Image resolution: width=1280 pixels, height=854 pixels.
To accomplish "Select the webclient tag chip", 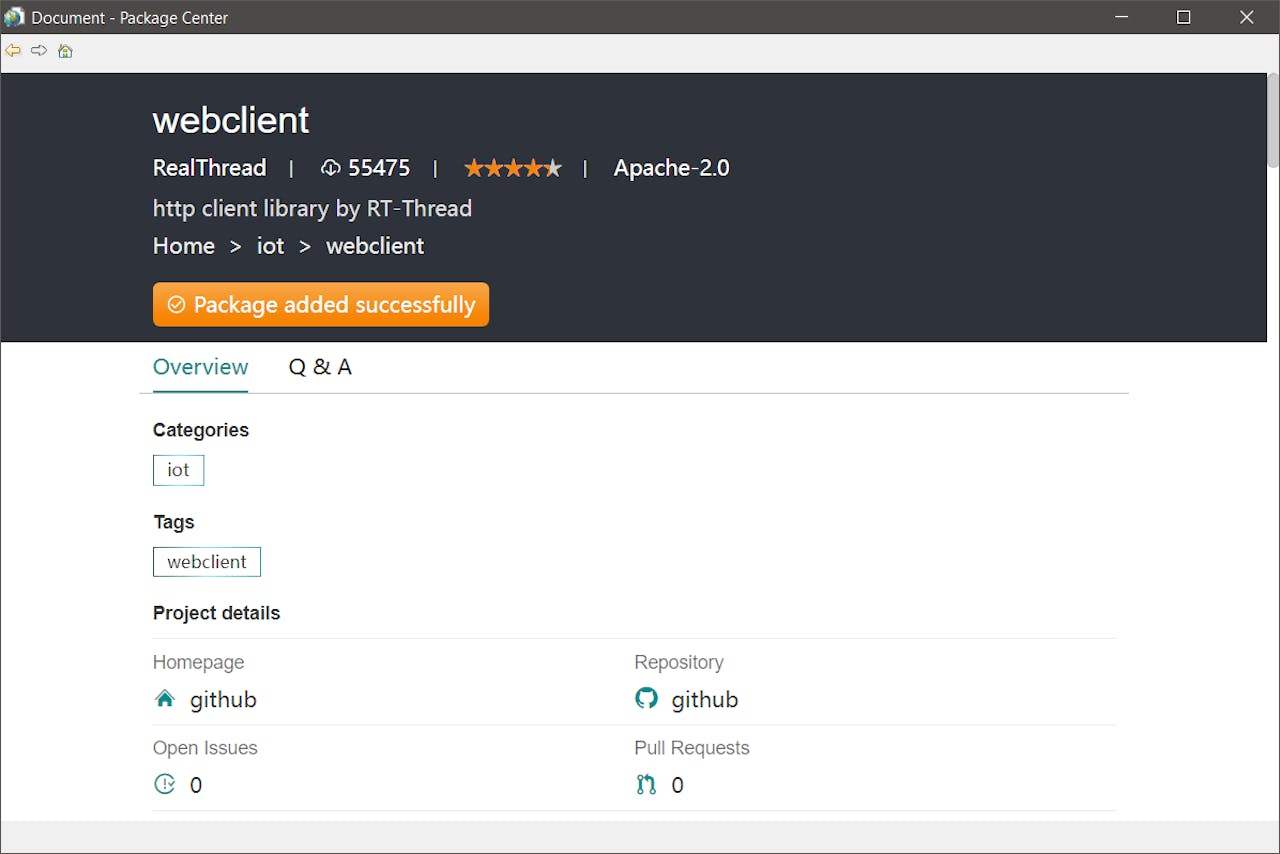I will [x=207, y=562].
